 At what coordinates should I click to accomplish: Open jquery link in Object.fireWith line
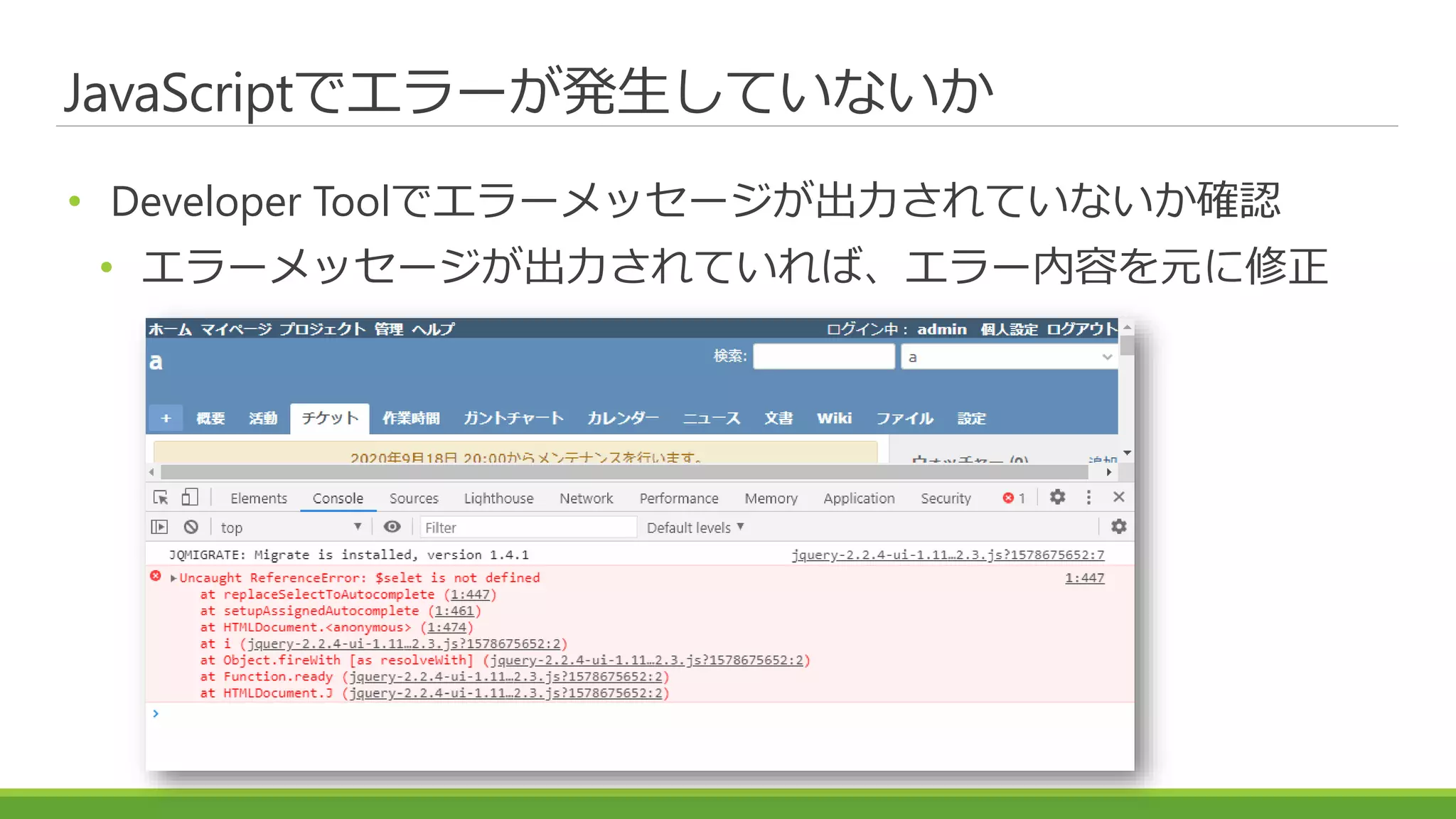tap(647, 660)
